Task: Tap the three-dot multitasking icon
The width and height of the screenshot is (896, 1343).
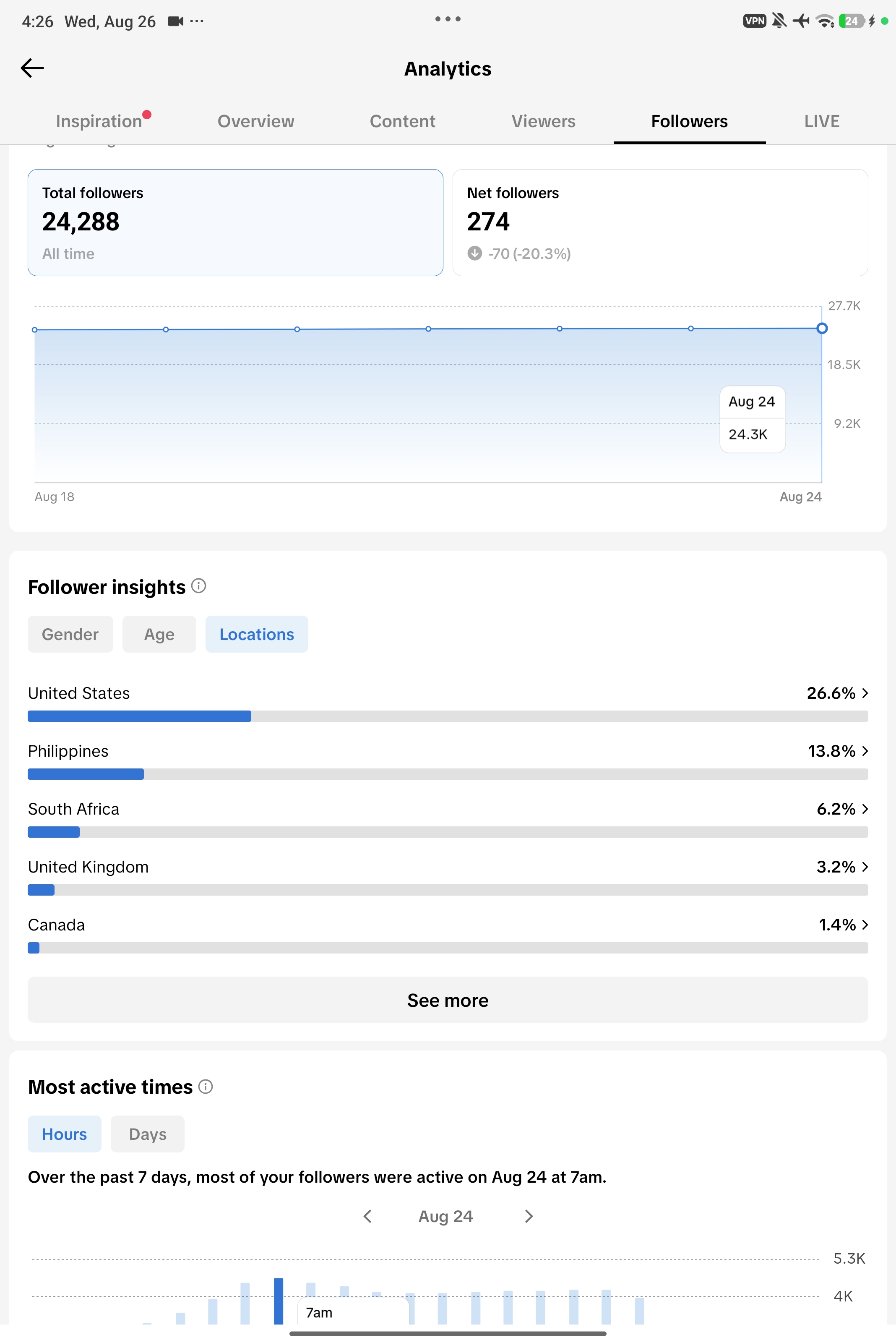Action: [x=448, y=19]
